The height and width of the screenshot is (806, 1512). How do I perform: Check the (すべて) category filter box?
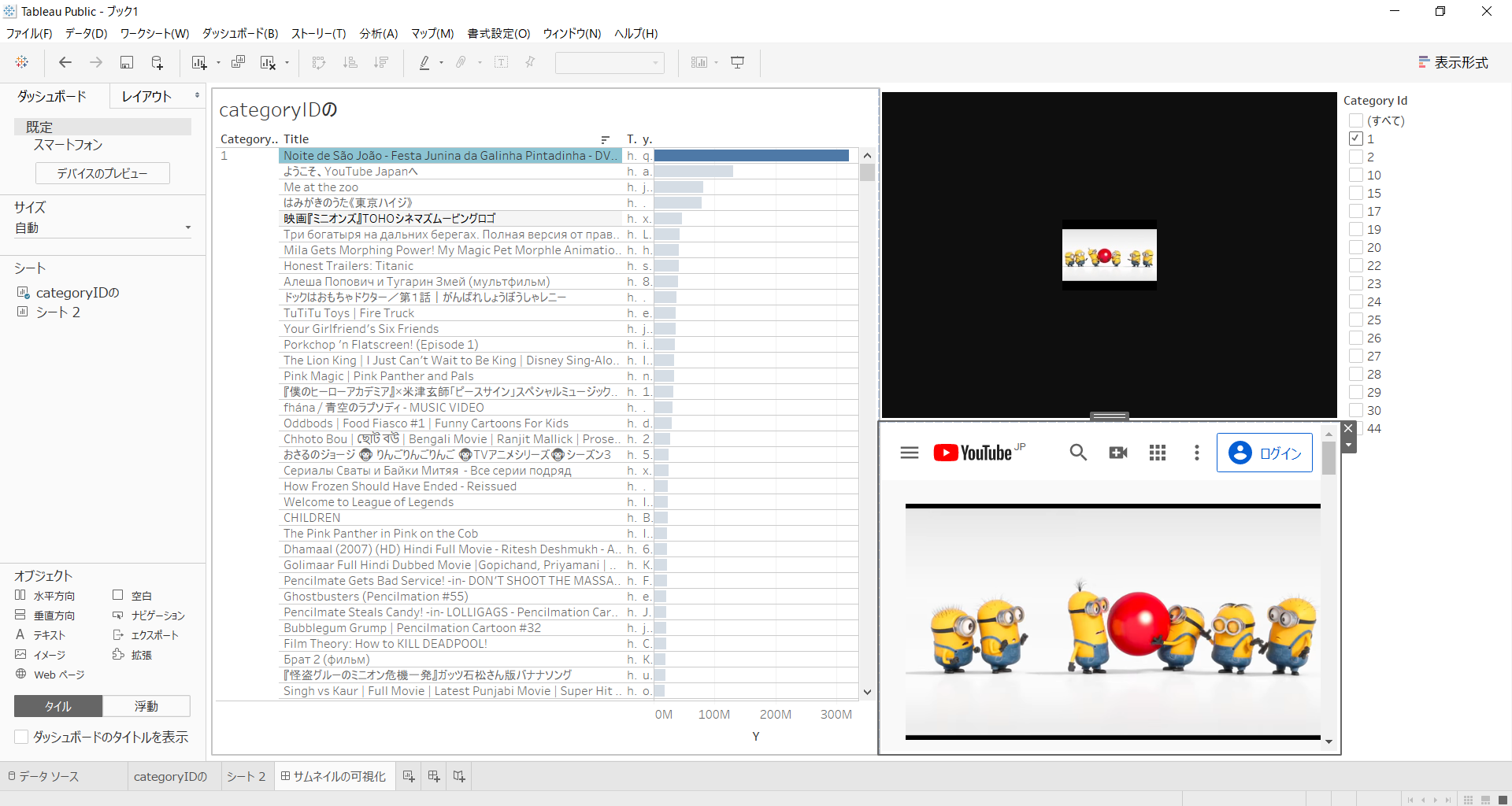point(1356,120)
